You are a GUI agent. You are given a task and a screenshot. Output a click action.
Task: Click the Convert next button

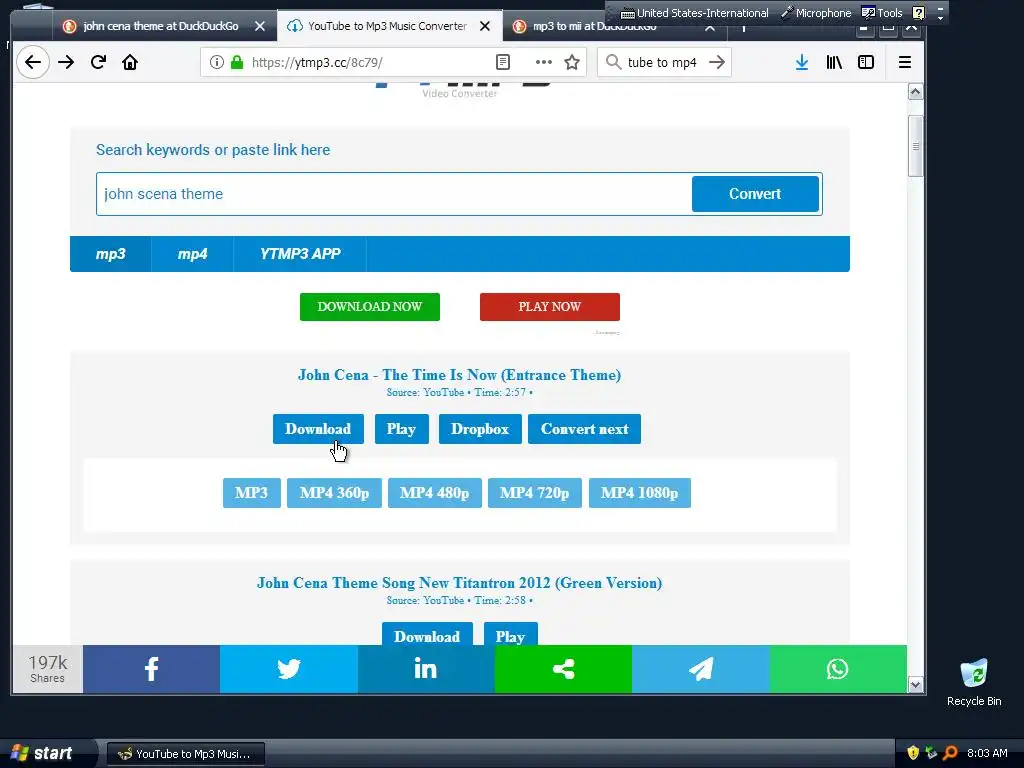(584, 429)
